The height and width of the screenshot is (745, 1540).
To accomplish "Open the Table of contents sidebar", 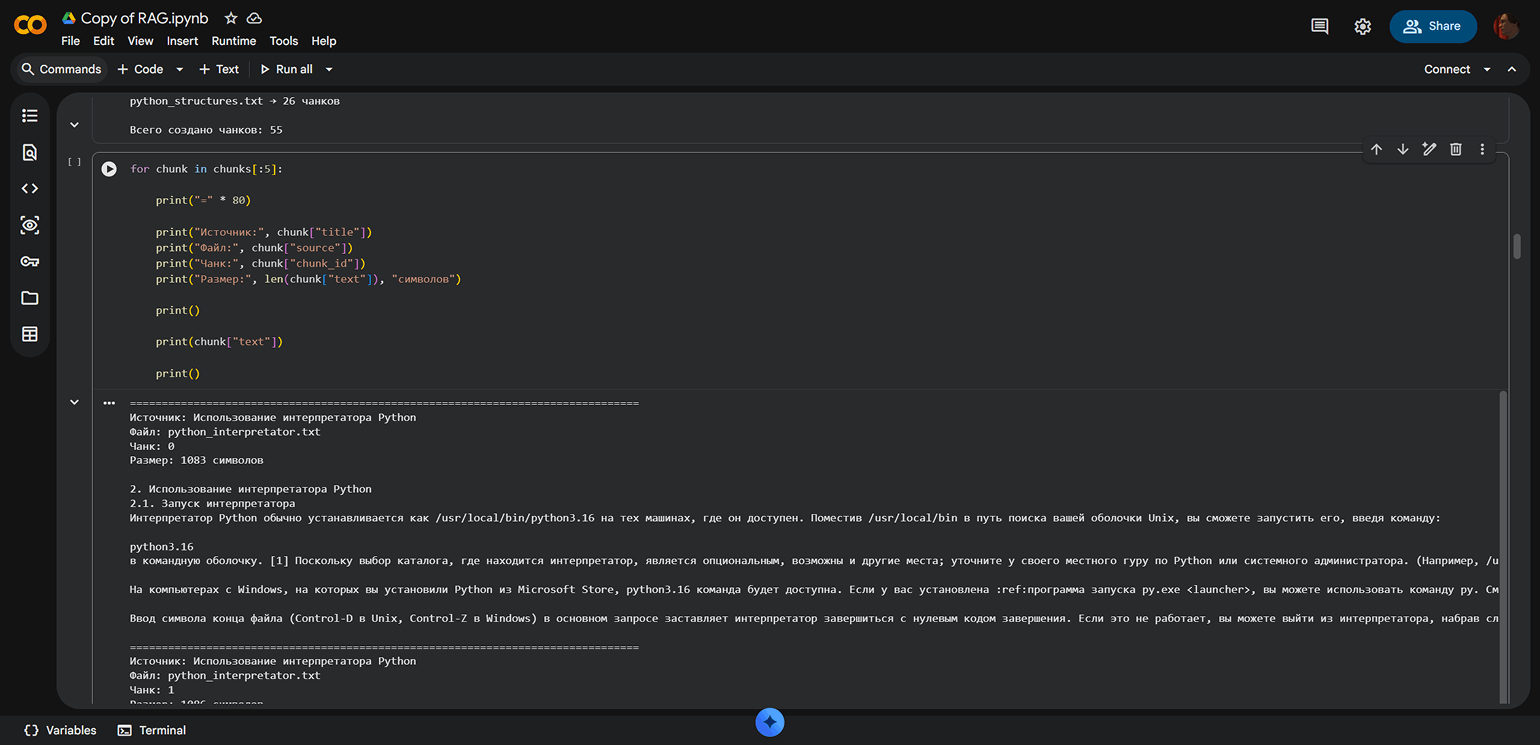I will 30,116.
